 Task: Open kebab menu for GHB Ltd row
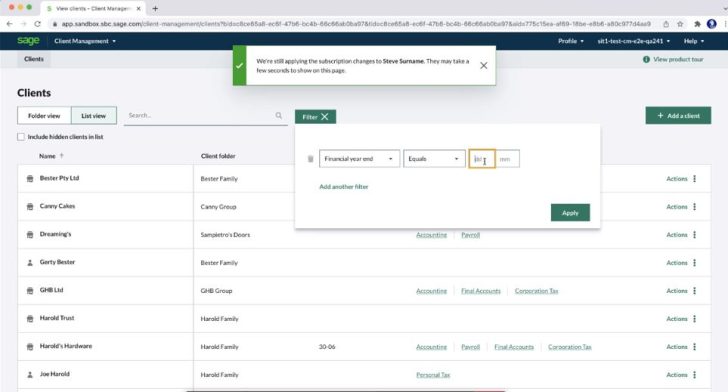tap(695, 291)
